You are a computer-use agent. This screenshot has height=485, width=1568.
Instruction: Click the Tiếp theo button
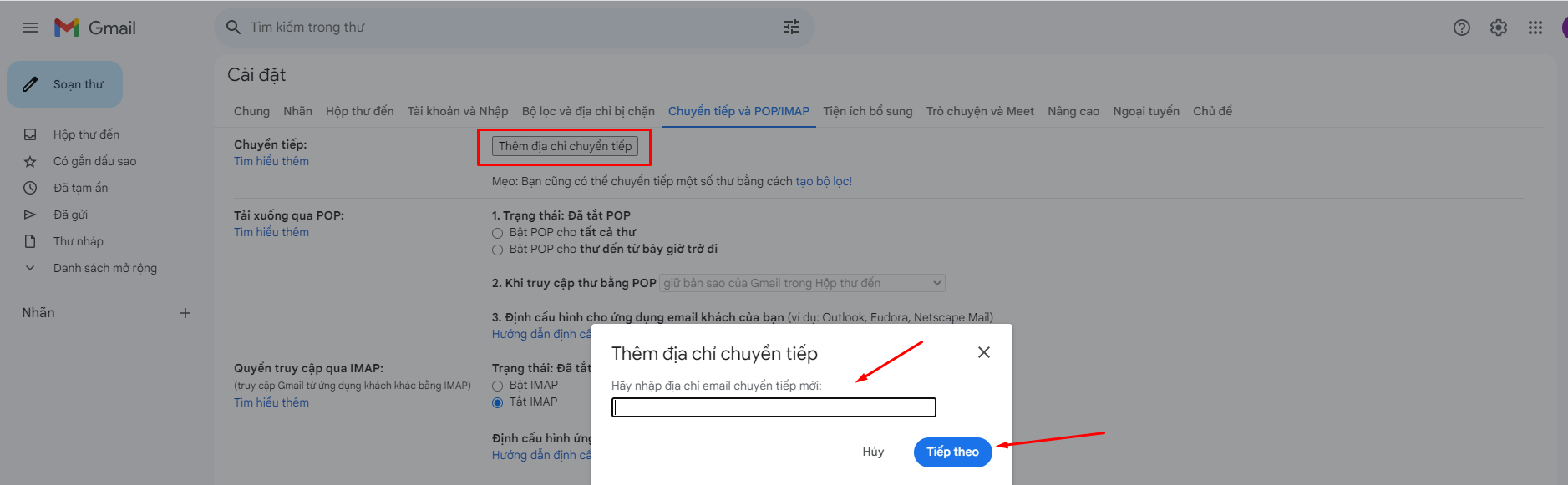952,452
